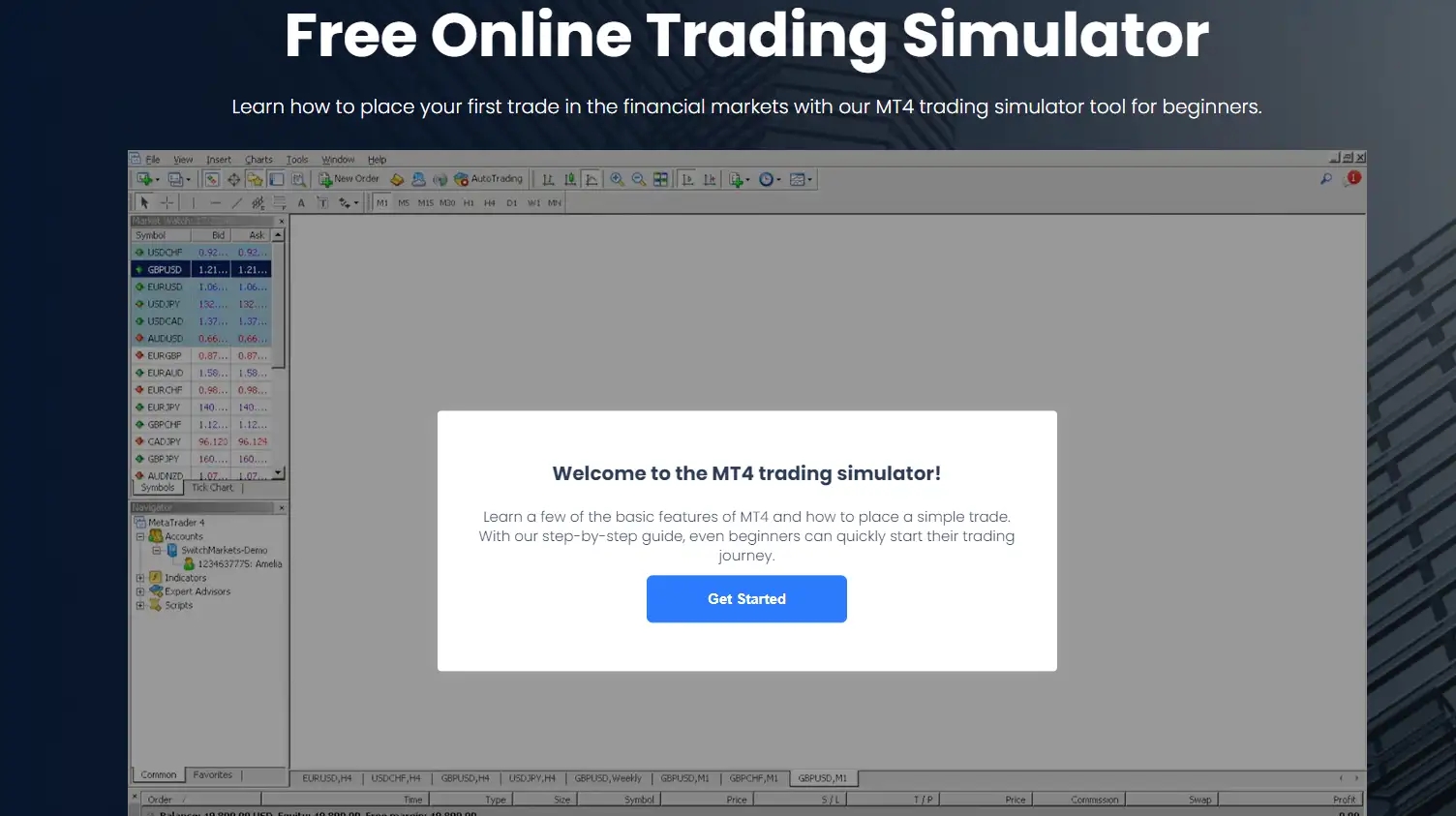Select the Trendline drawing tool
This screenshot has width=1456, height=816.
[x=236, y=202]
